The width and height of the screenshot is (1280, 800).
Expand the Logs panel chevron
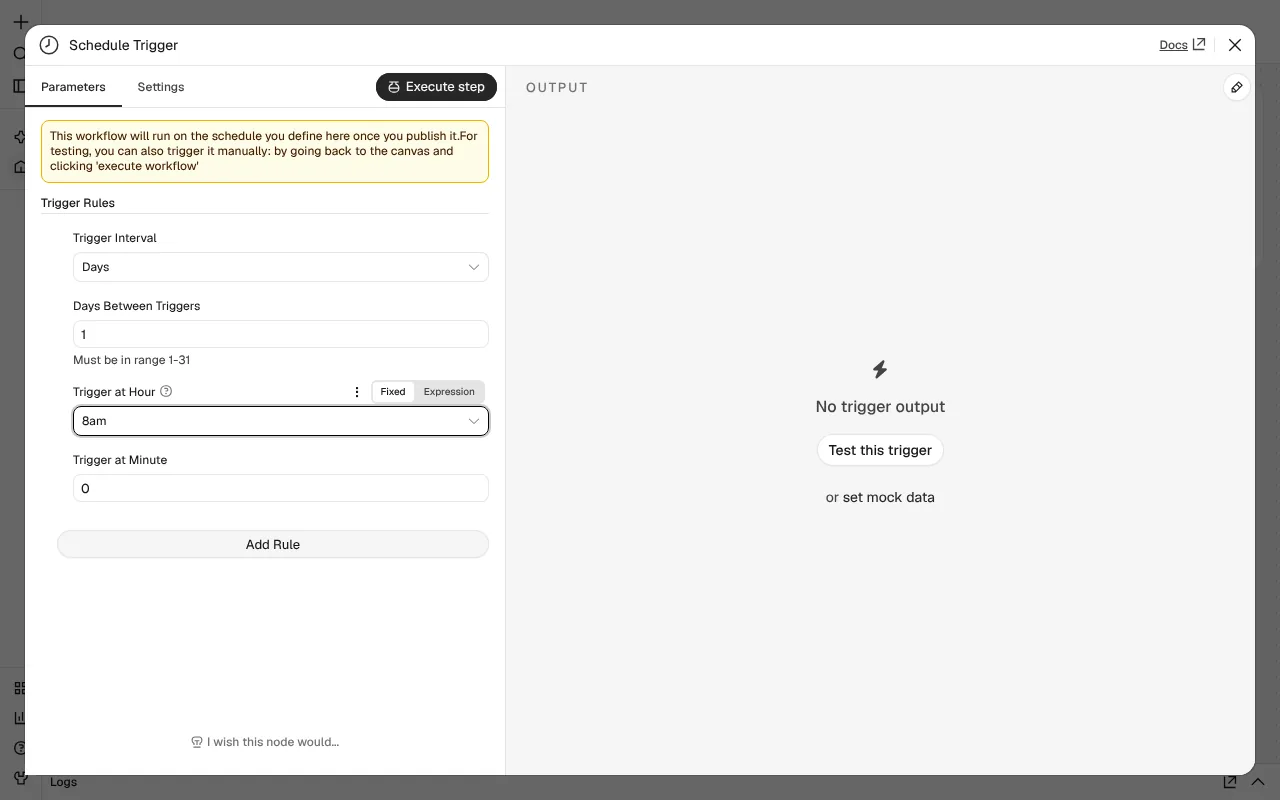(1258, 782)
